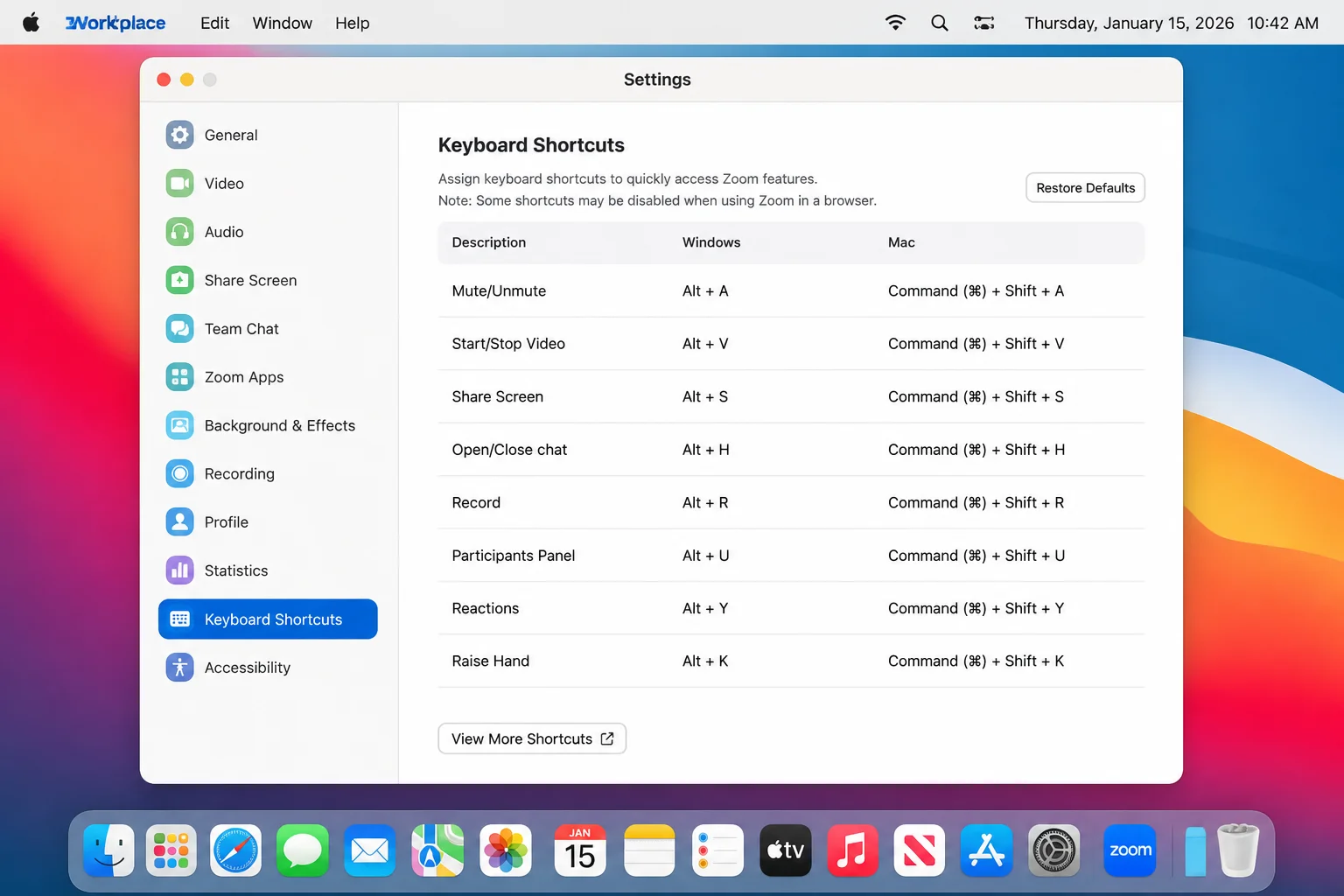Click the Background & Effects icon

tap(179, 425)
